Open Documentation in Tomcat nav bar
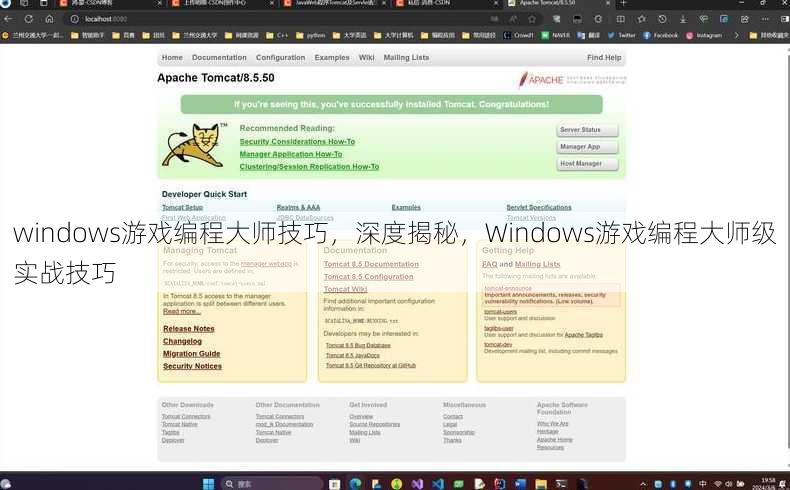 coord(219,57)
